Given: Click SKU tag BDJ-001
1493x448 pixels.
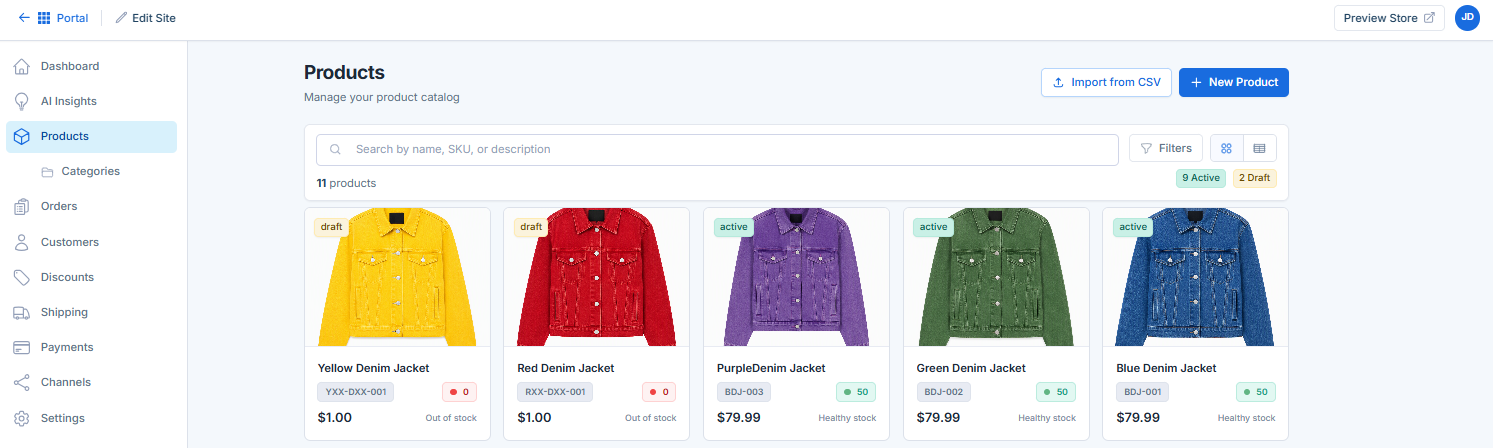Looking at the screenshot, I should 1143,392.
